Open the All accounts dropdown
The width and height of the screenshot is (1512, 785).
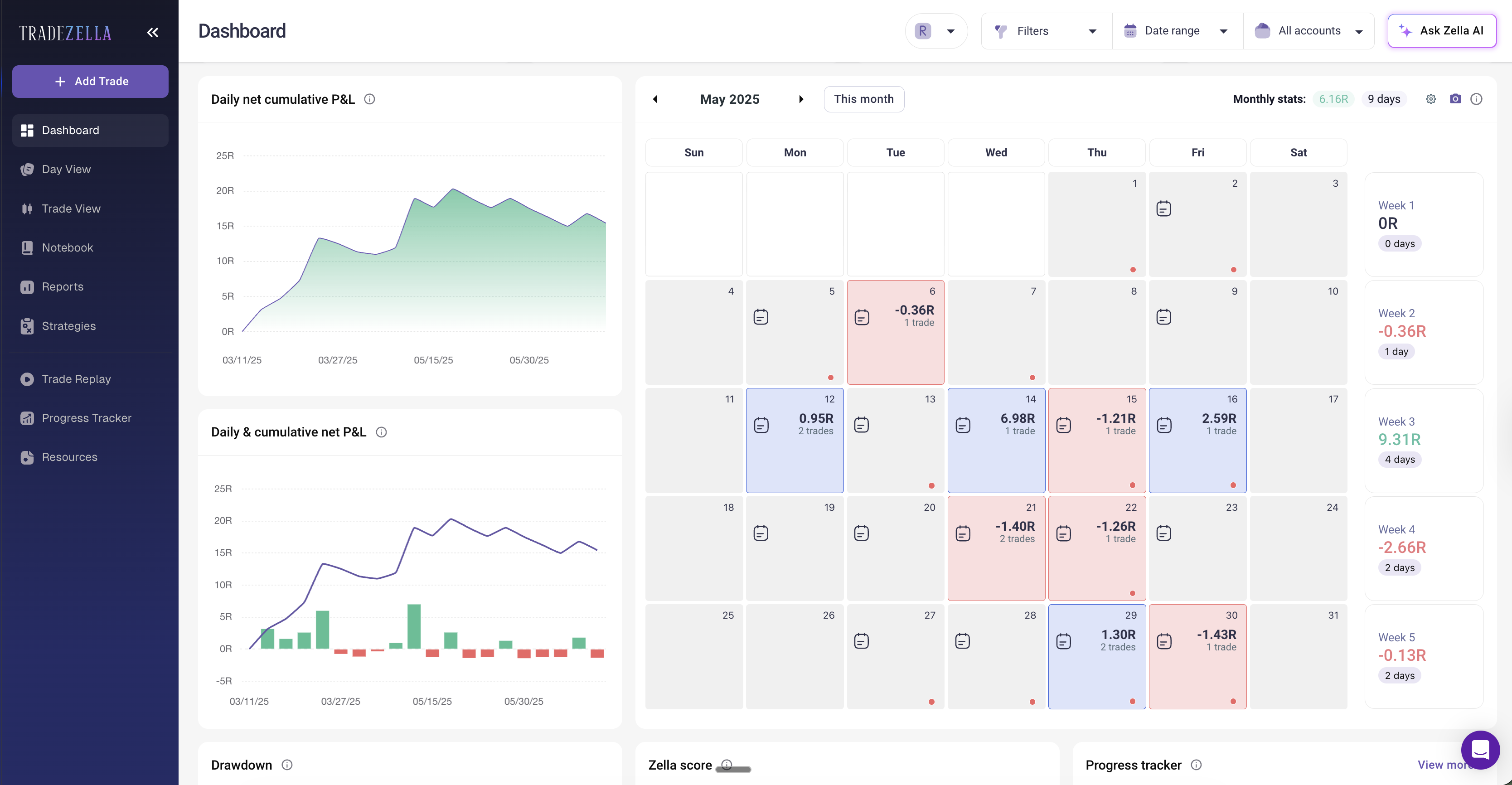(1308, 31)
